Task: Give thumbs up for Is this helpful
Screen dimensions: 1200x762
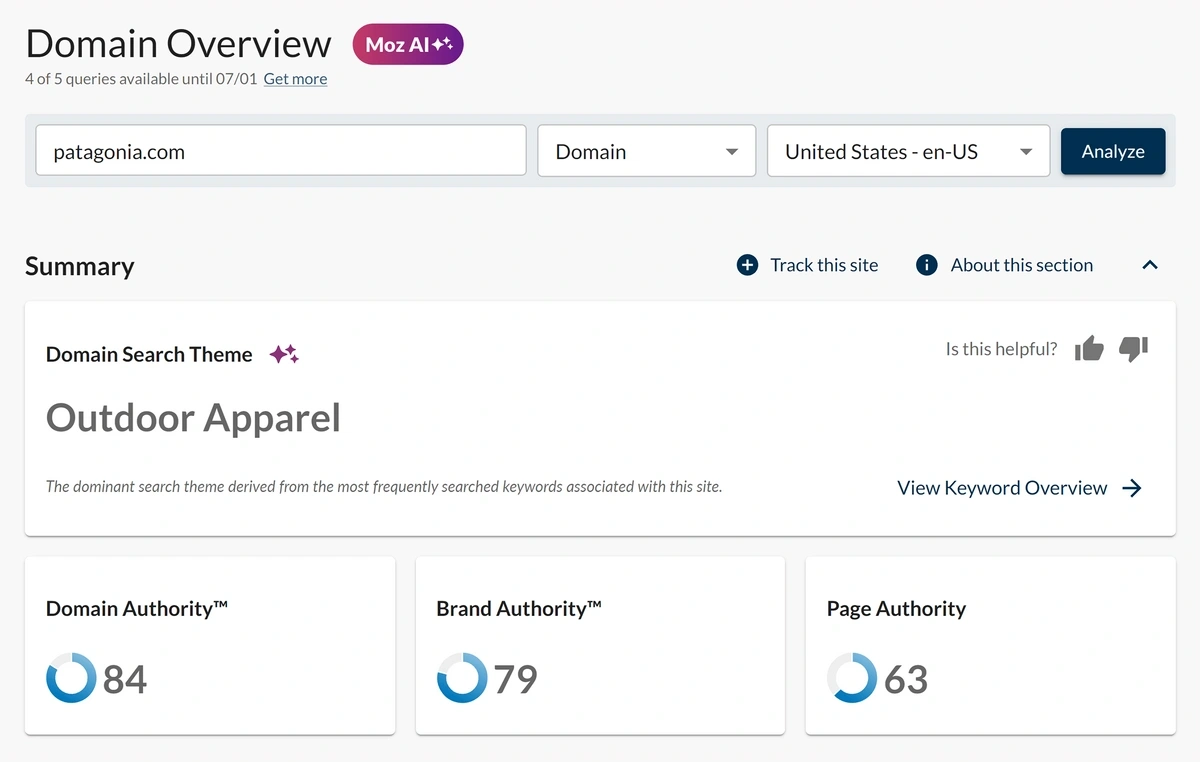Action: click(1089, 349)
